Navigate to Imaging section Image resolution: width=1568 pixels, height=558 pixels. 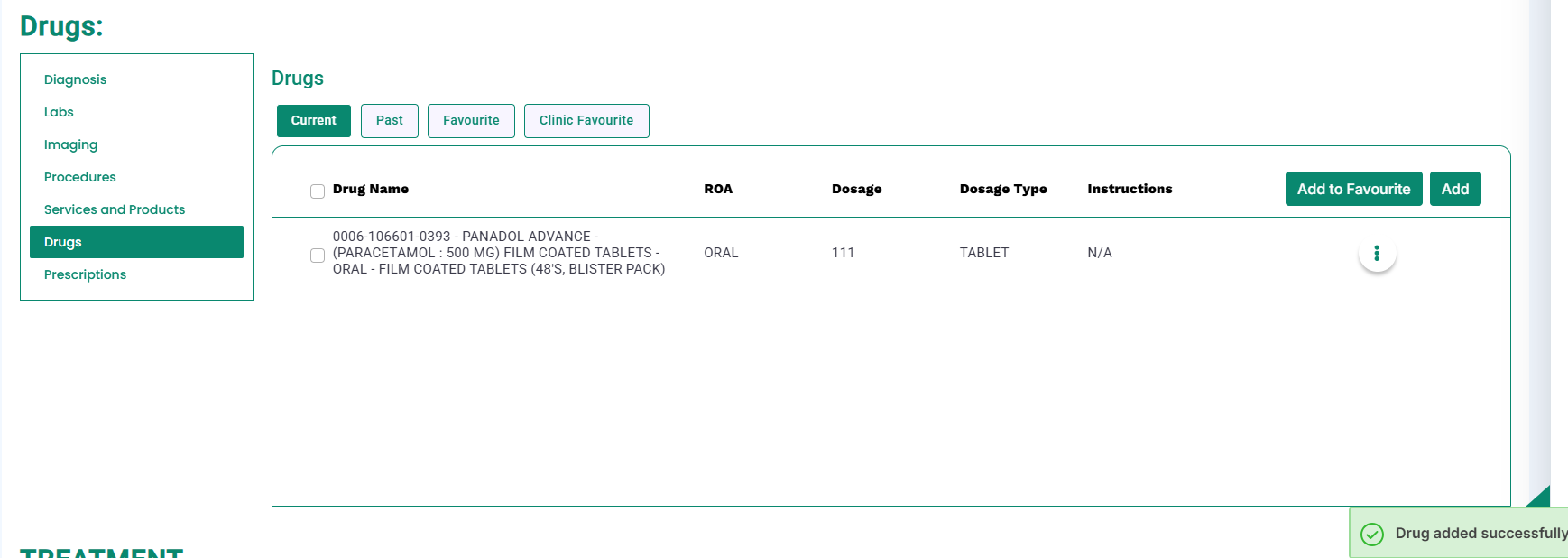[x=70, y=144]
